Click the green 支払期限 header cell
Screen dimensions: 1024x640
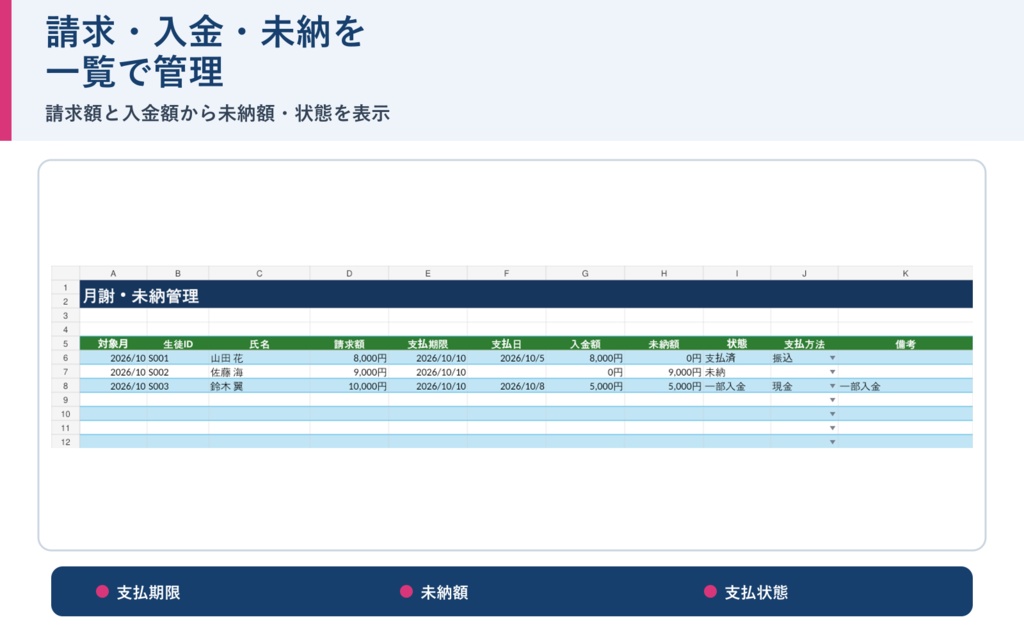(428, 344)
